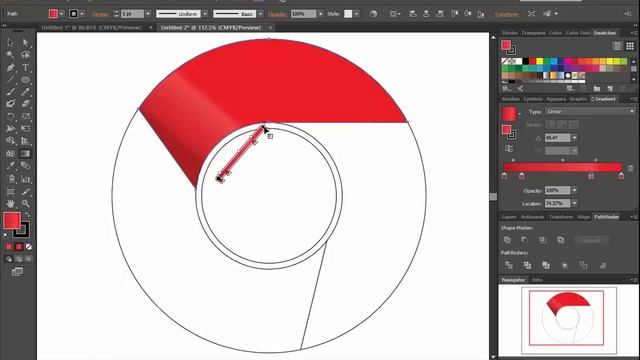Click the Opacity link in control bar

point(277,14)
